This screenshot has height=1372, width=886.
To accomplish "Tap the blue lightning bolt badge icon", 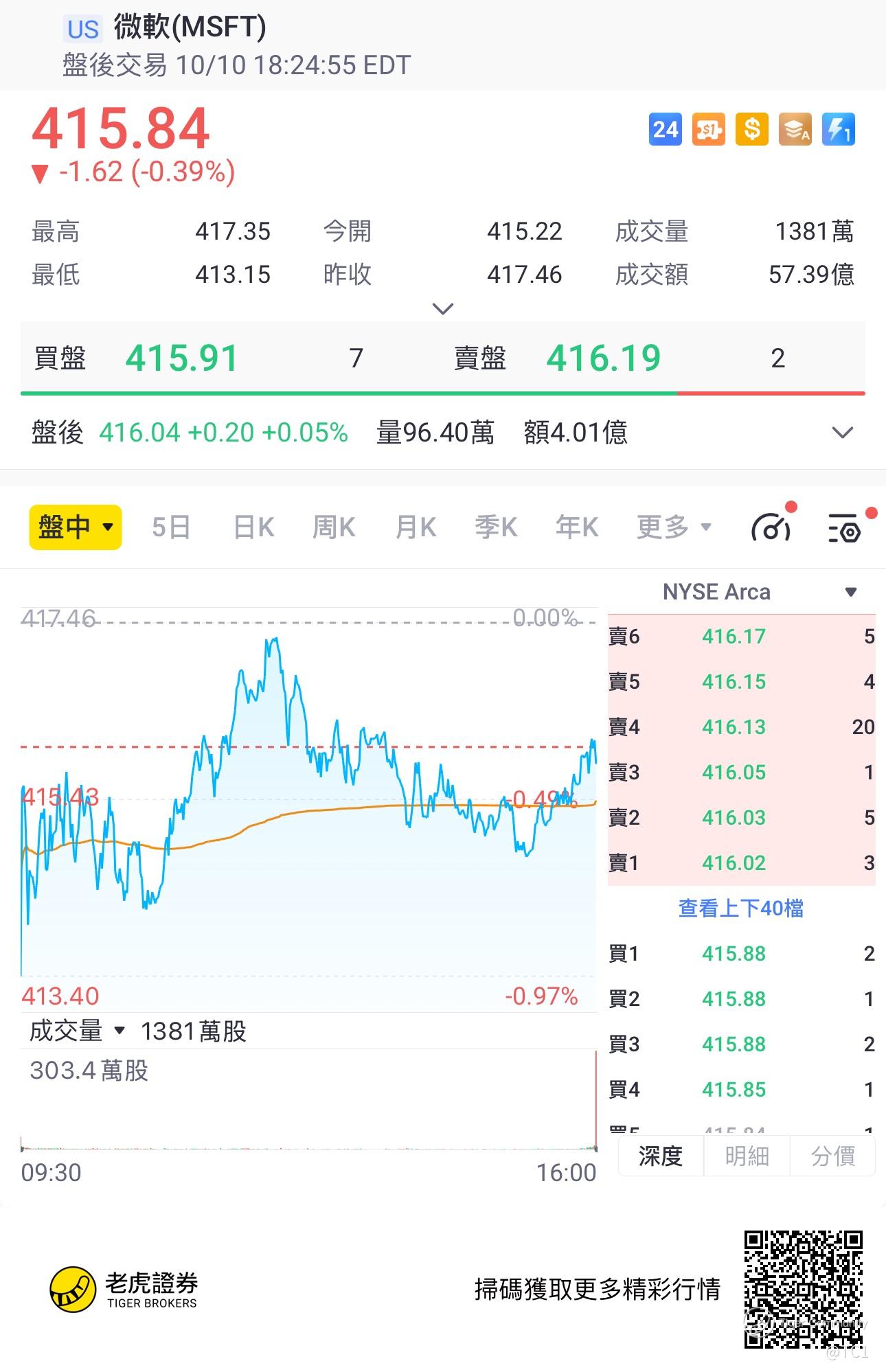I will point(839,129).
